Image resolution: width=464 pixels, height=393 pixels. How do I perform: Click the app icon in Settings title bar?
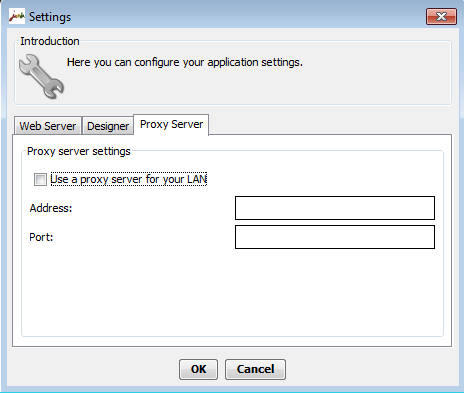[x=16, y=16]
